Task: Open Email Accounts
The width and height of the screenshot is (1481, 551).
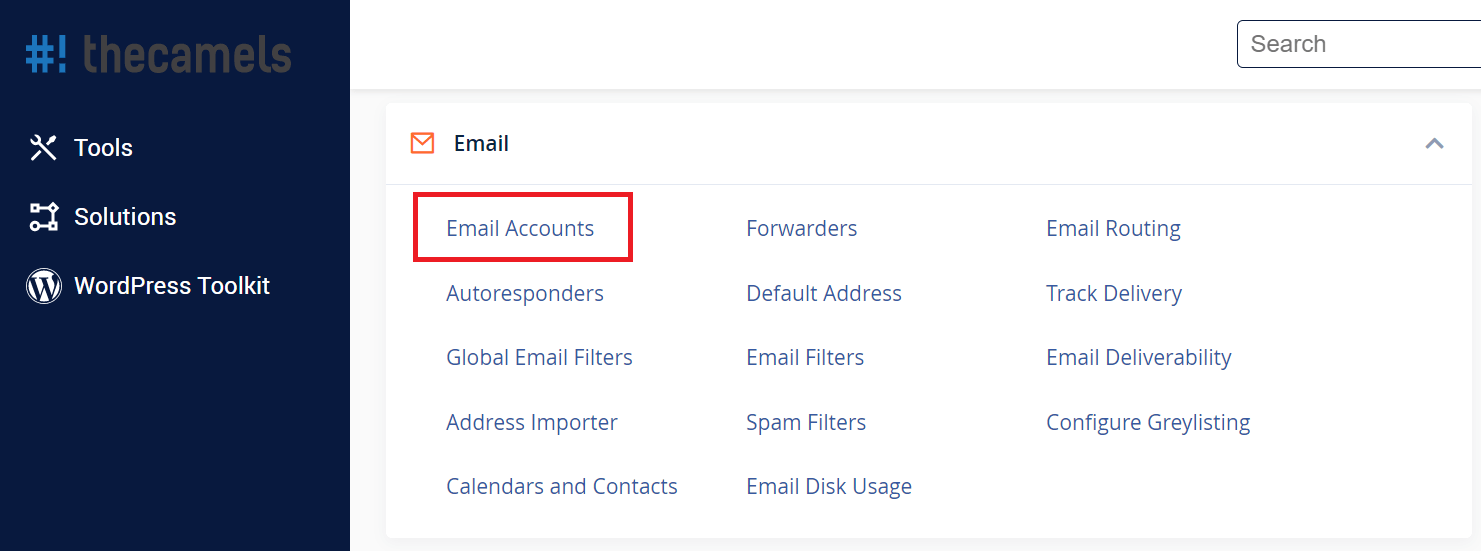Action: tap(520, 228)
